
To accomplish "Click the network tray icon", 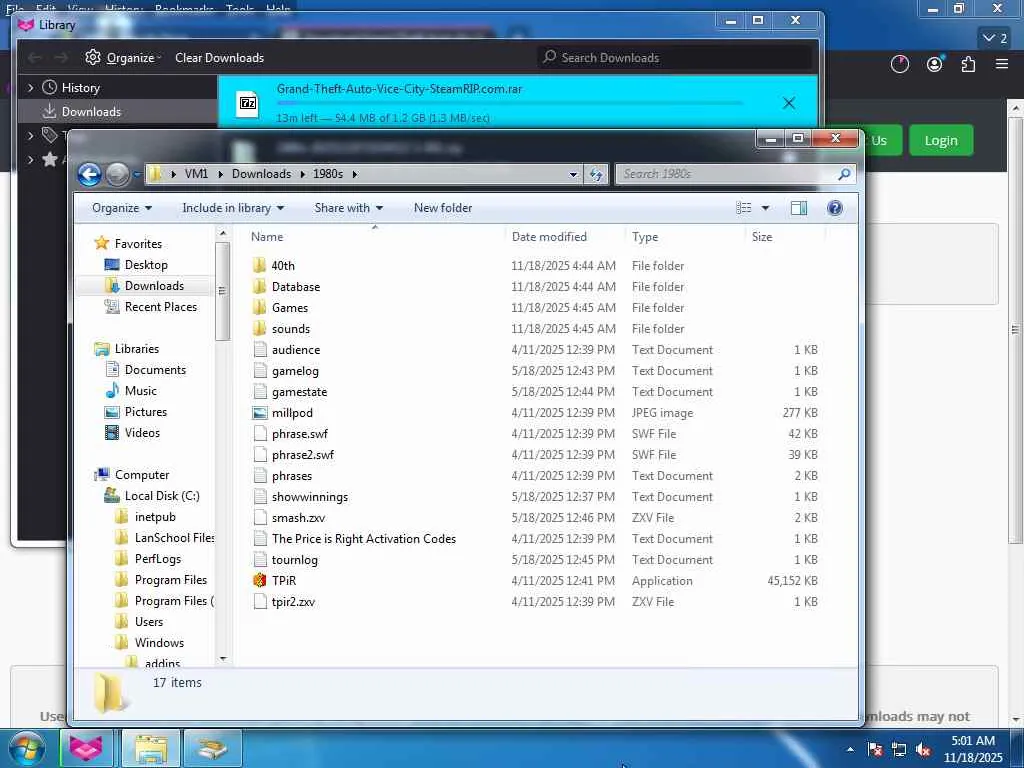I will 899,750.
